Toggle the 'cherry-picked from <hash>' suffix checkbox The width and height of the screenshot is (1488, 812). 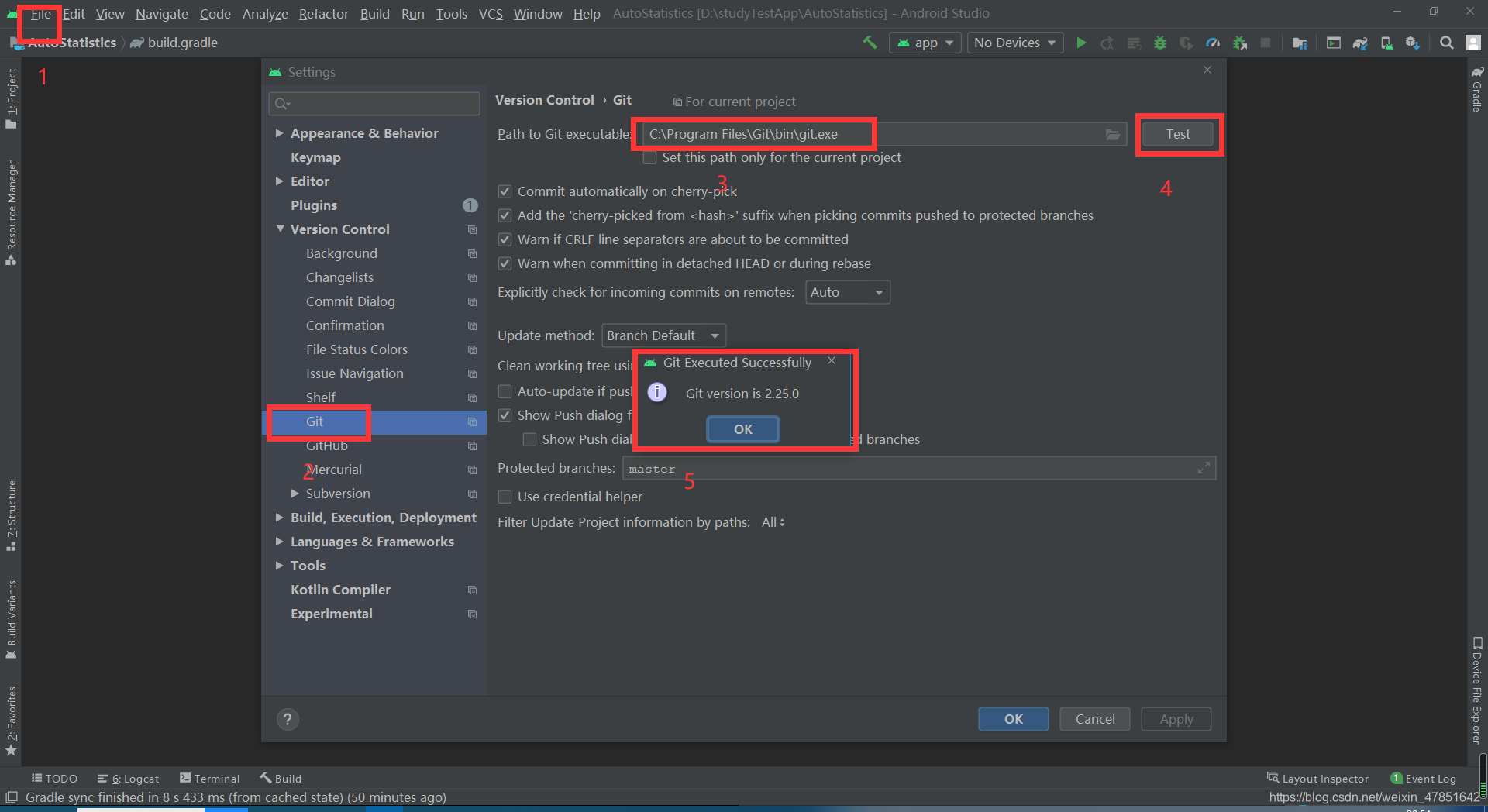[x=505, y=215]
